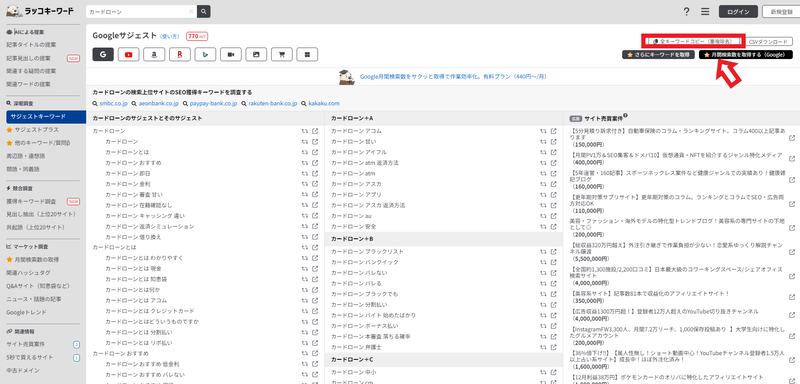
Task: Open the hamburger menu icon
Action: coord(705,12)
